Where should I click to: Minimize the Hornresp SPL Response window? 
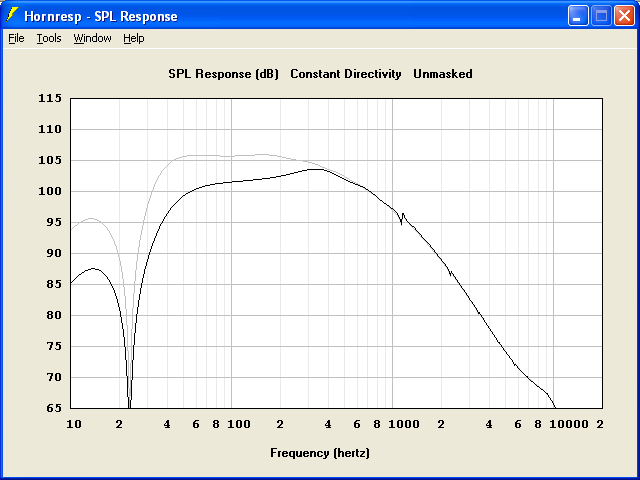(x=578, y=16)
